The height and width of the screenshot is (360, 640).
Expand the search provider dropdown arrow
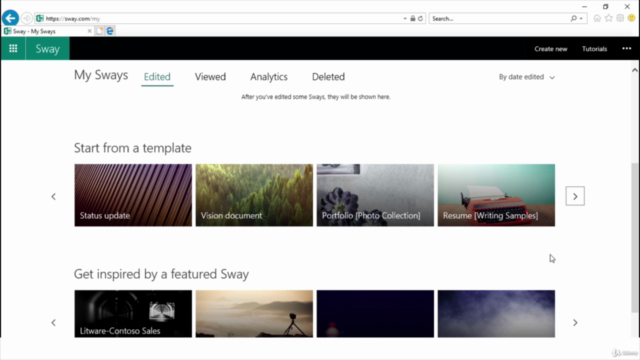click(581, 18)
